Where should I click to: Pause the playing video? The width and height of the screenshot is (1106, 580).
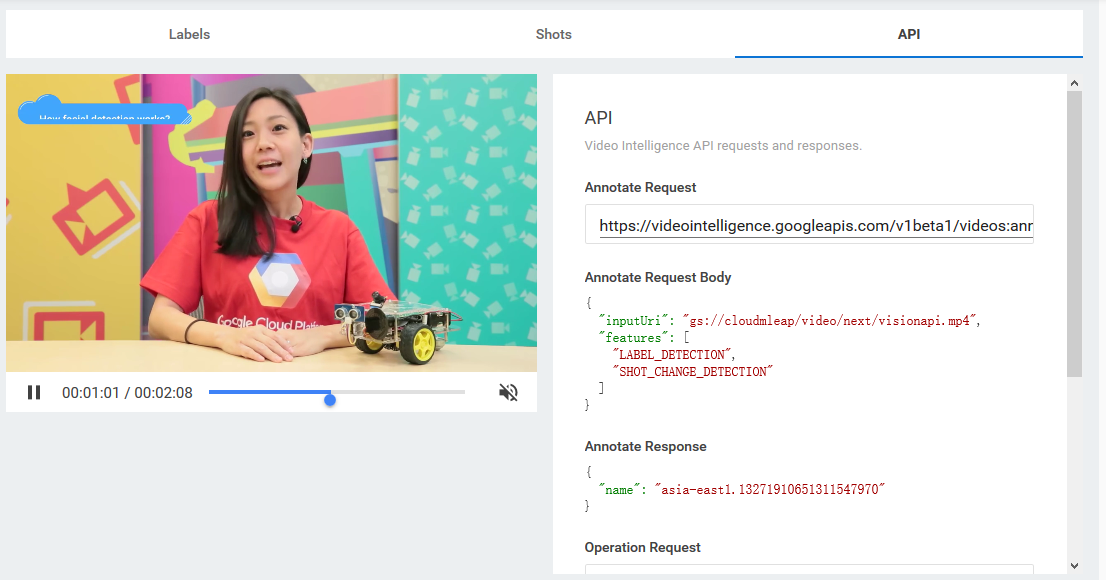(33, 392)
